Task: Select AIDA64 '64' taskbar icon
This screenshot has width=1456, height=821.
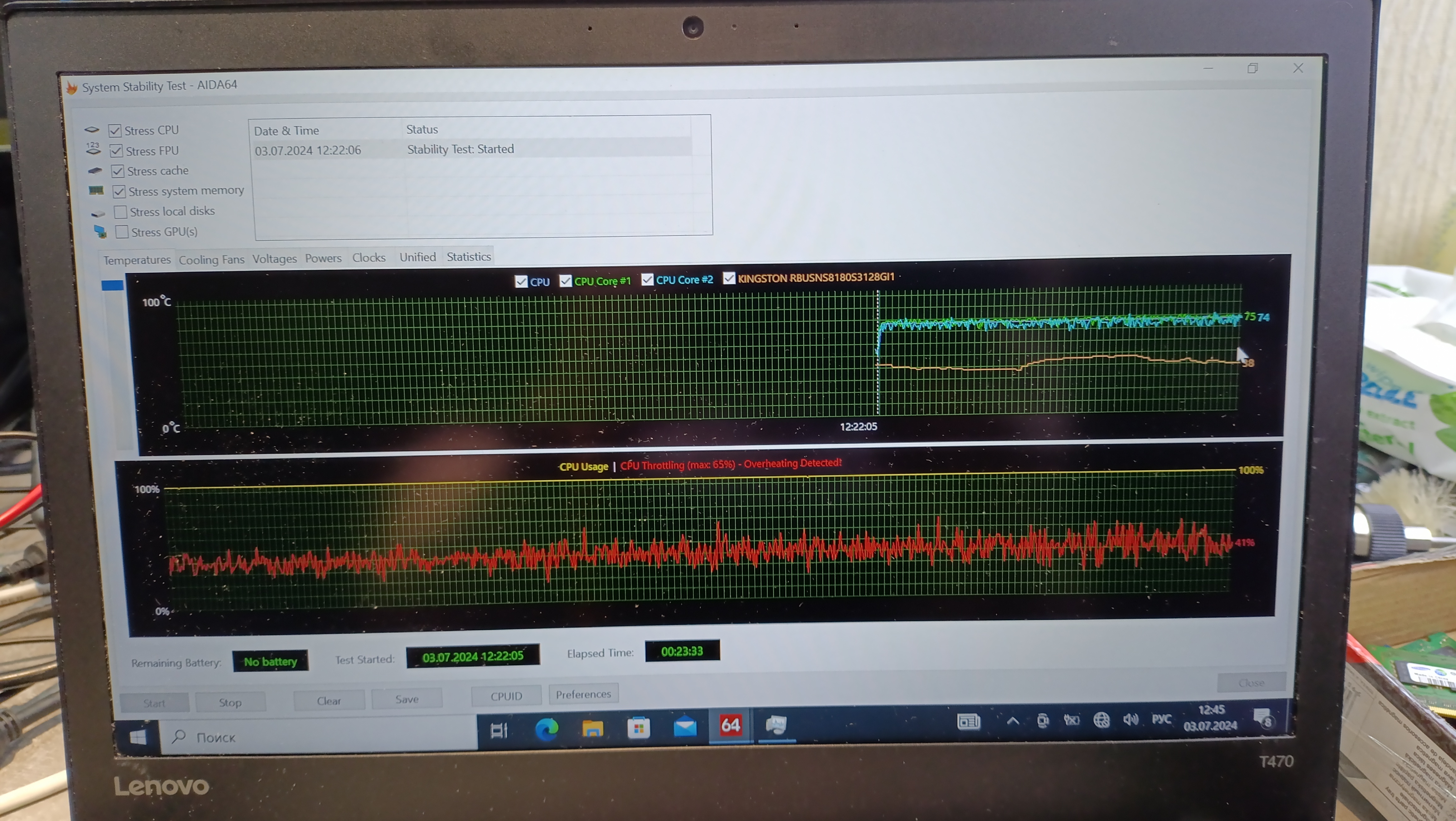Action: pyautogui.click(x=730, y=725)
